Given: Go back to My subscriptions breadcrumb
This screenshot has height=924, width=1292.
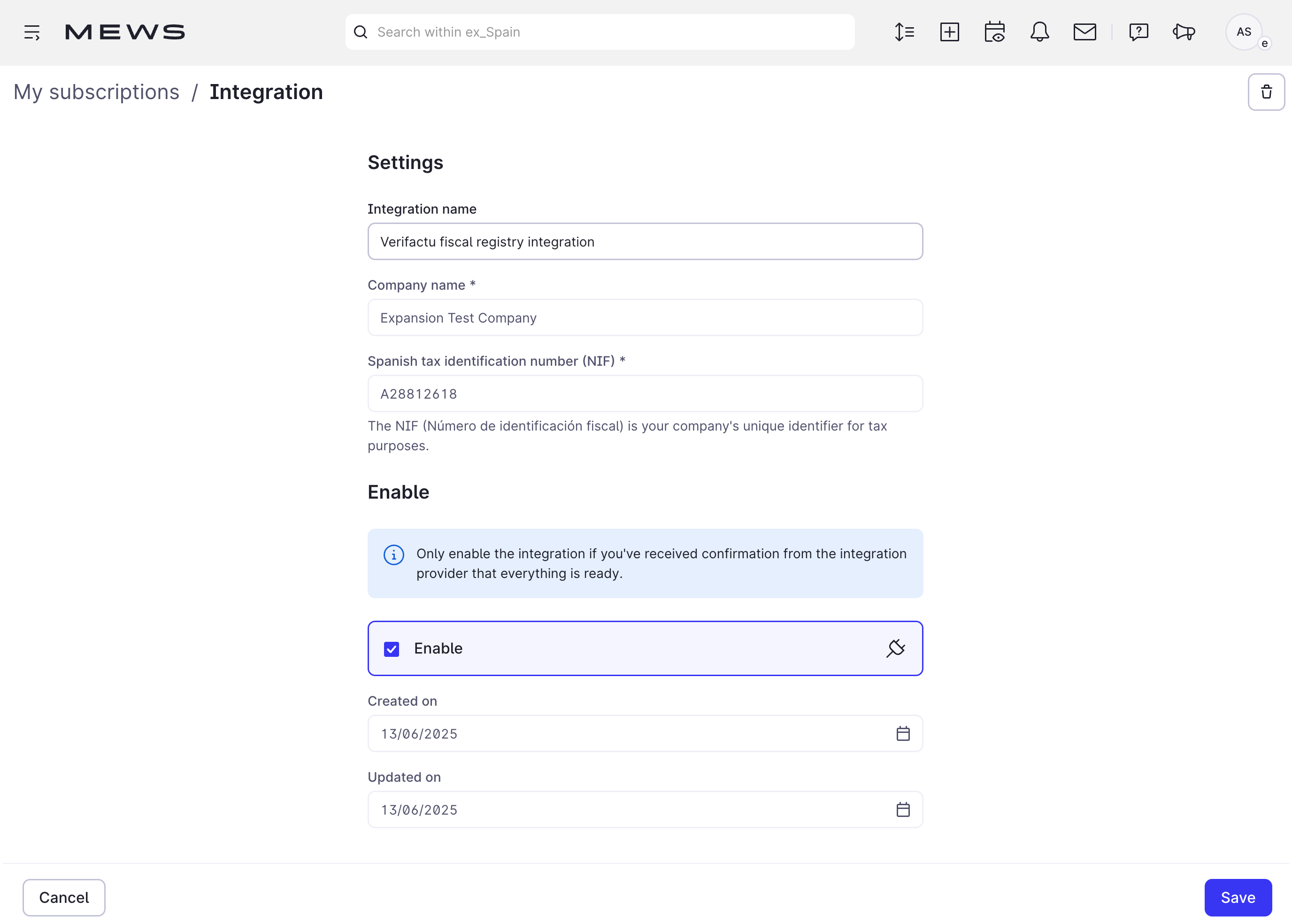Looking at the screenshot, I should point(96,92).
